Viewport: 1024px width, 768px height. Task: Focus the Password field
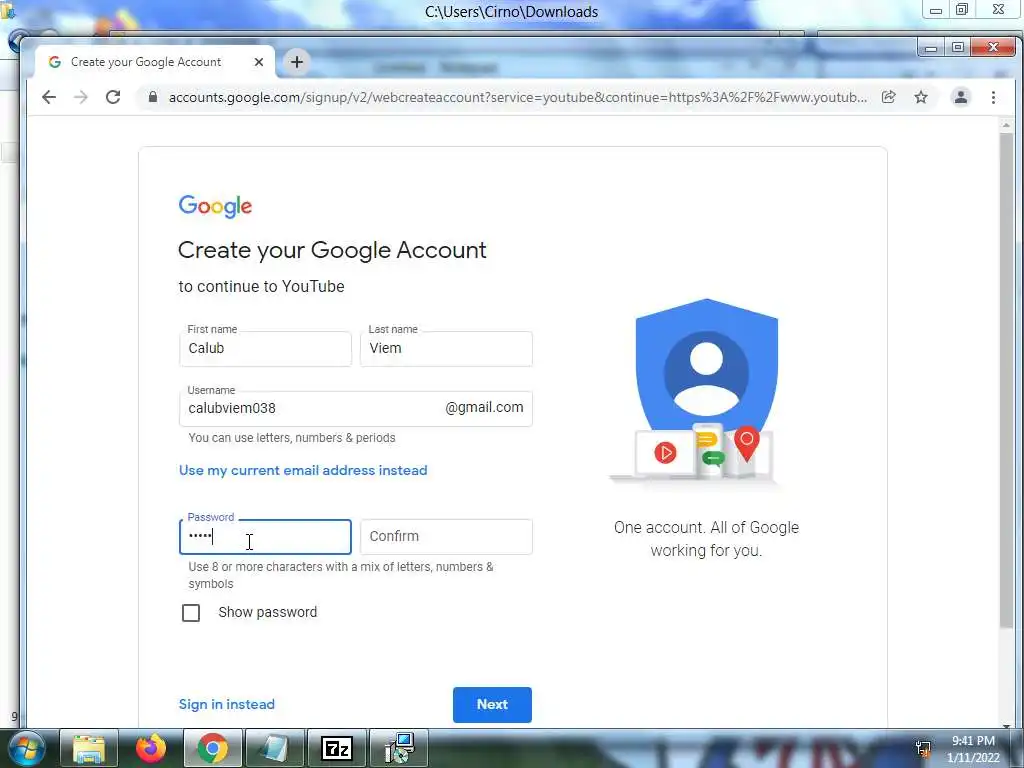(265, 537)
